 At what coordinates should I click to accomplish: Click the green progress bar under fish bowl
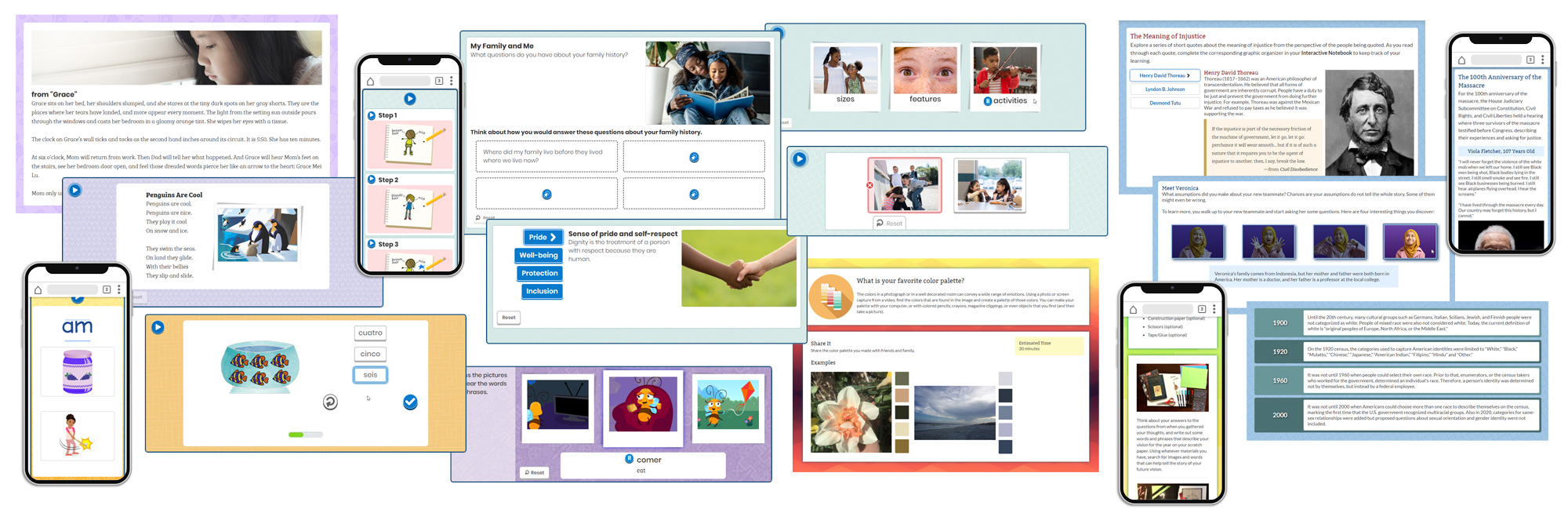306,434
